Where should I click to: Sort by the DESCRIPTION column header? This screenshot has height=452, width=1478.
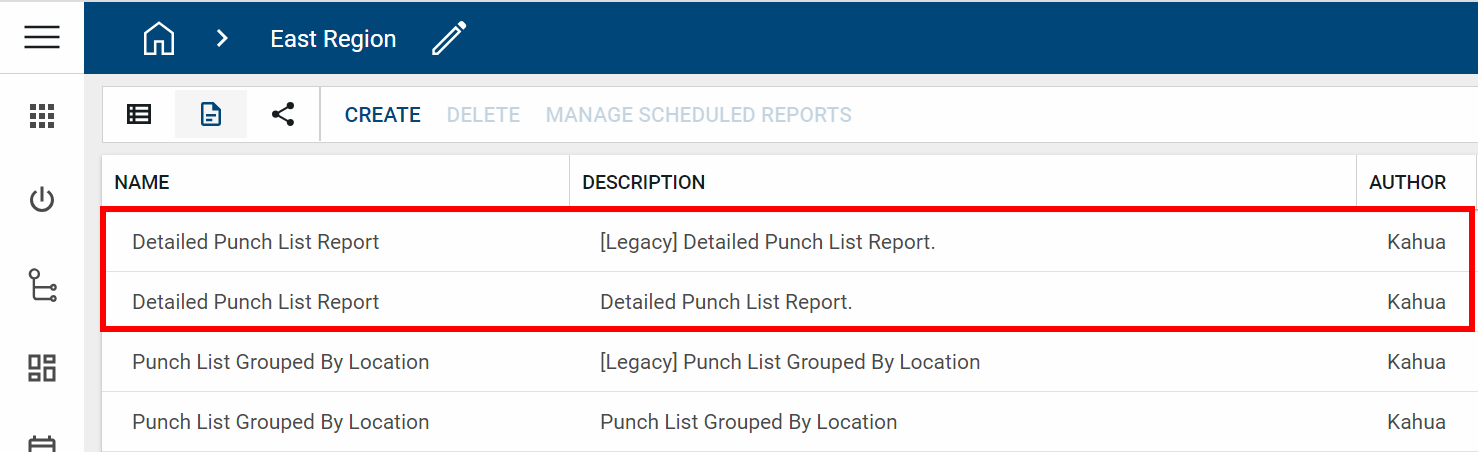643,182
